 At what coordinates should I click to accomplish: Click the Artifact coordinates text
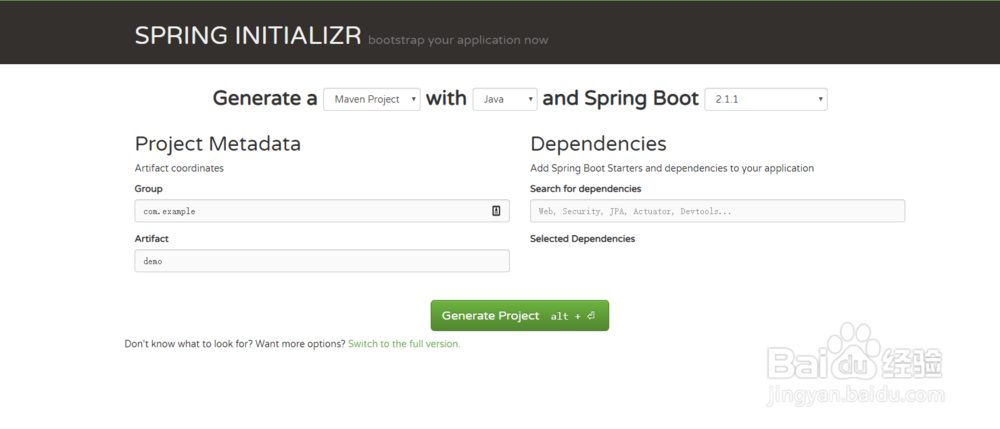(x=179, y=168)
